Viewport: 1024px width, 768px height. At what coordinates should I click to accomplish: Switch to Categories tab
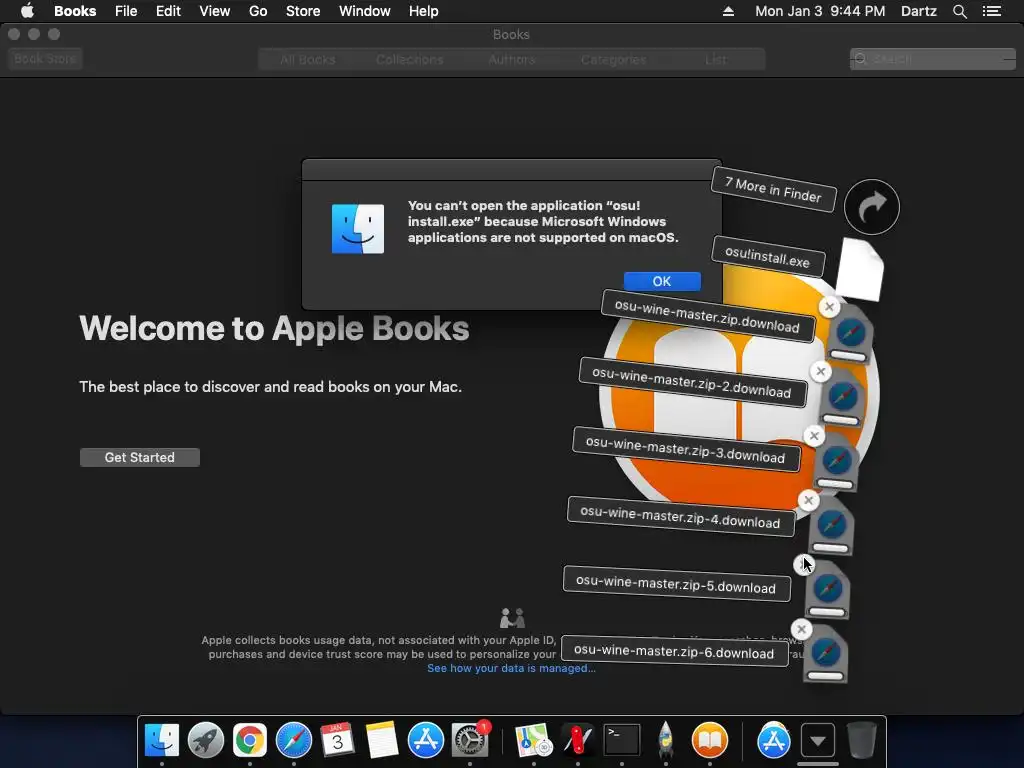(x=613, y=59)
